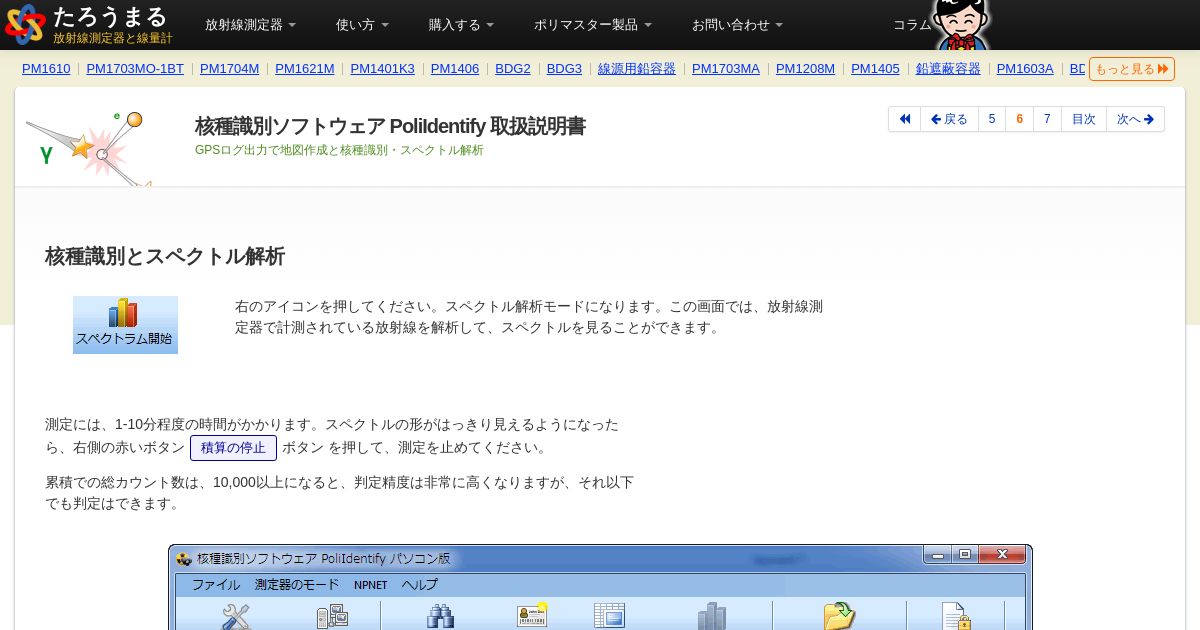This screenshot has width=1200, height=630.
Task: Open ファイル menu in PoliIdentify window
Action: click(x=216, y=585)
